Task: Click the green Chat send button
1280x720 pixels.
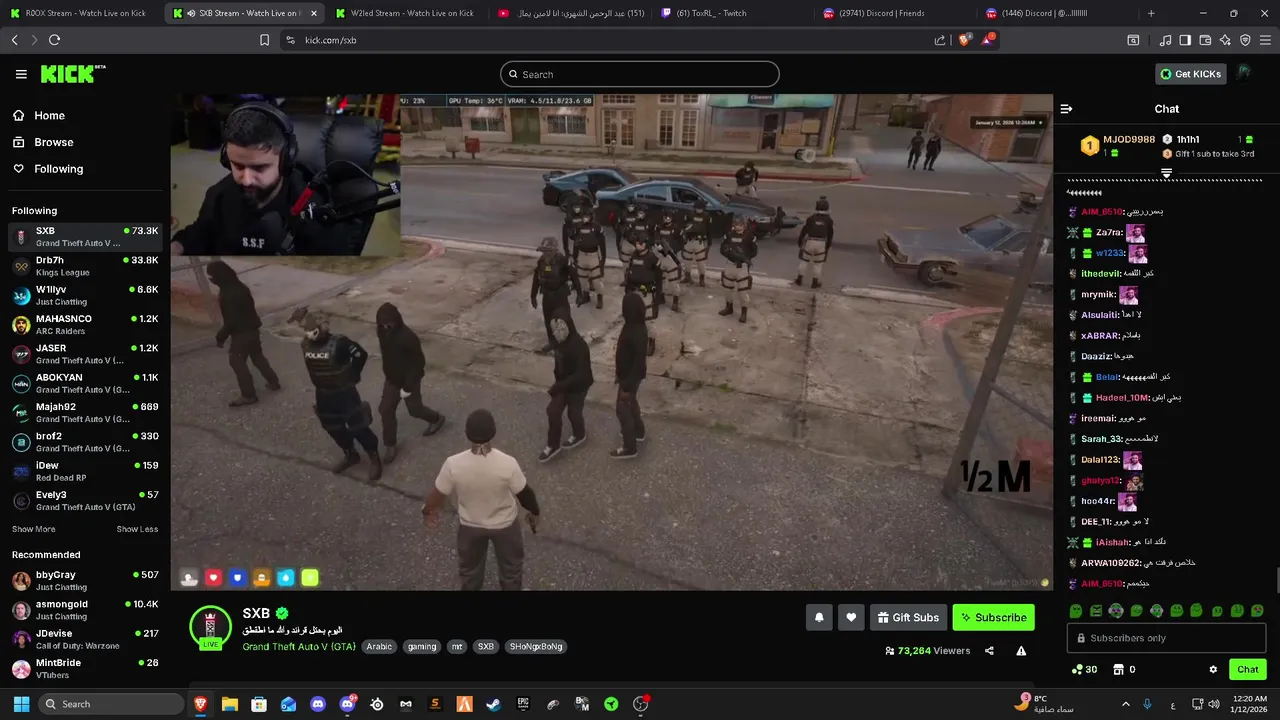Action: [1248, 669]
